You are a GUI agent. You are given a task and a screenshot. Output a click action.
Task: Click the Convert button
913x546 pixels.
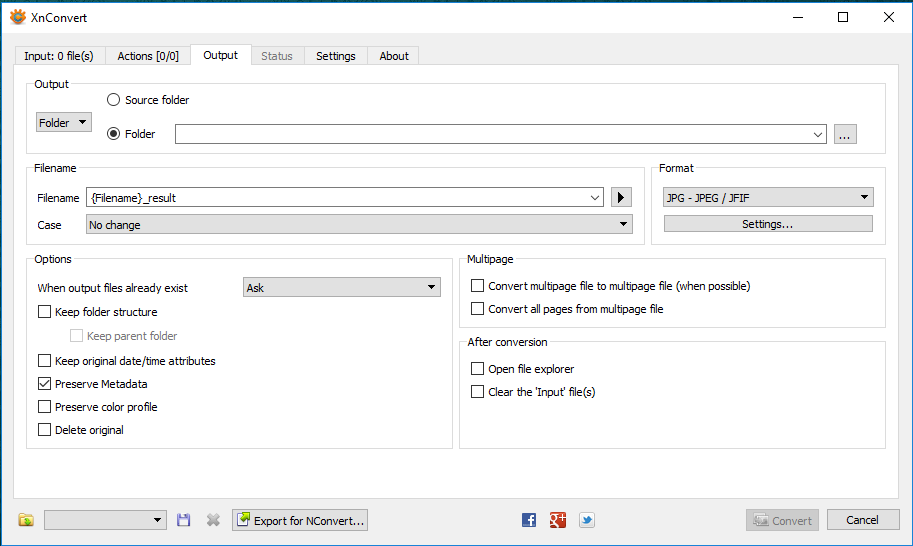click(x=783, y=520)
